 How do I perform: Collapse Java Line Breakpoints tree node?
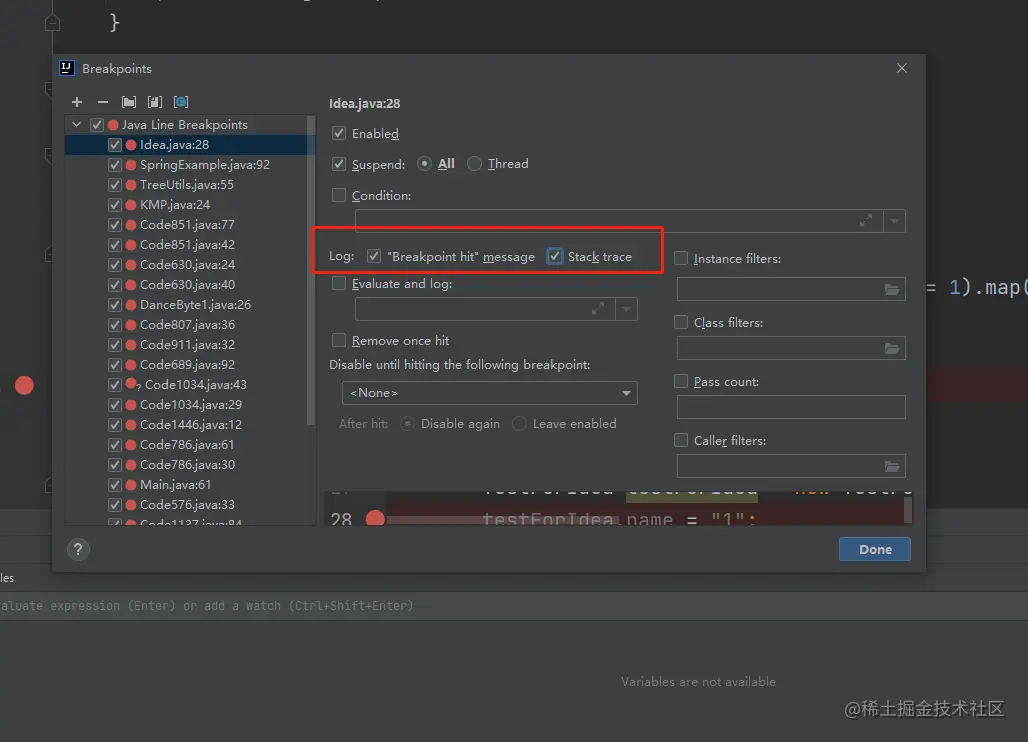(x=77, y=125)
